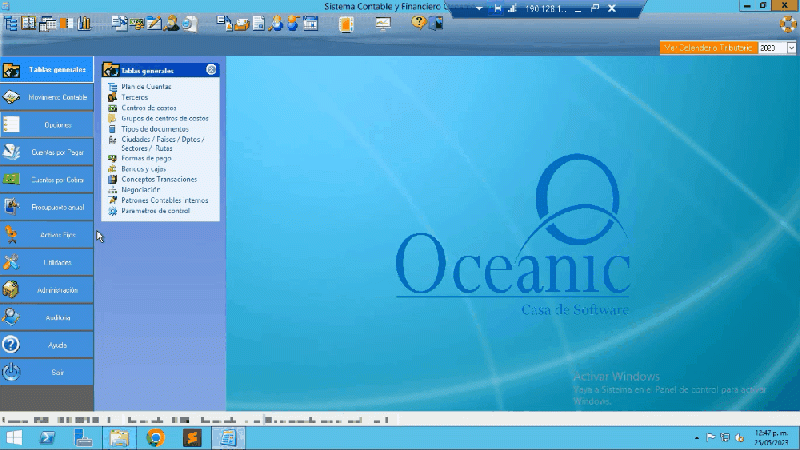Click the question mark help toolbar icon
800x450 pixels.
[x=419, y=23]
